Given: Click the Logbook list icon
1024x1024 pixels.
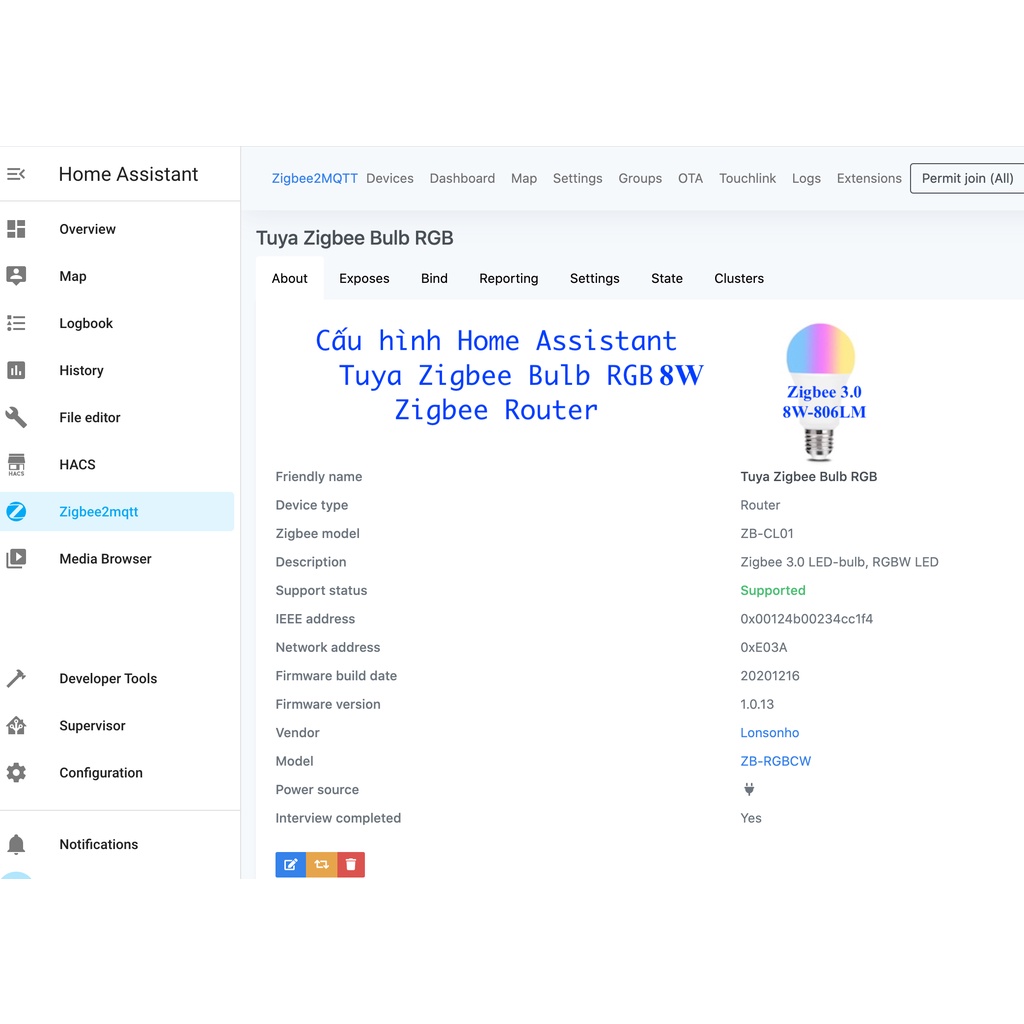Looking at the screenshot, I should (x=16, y=323).
